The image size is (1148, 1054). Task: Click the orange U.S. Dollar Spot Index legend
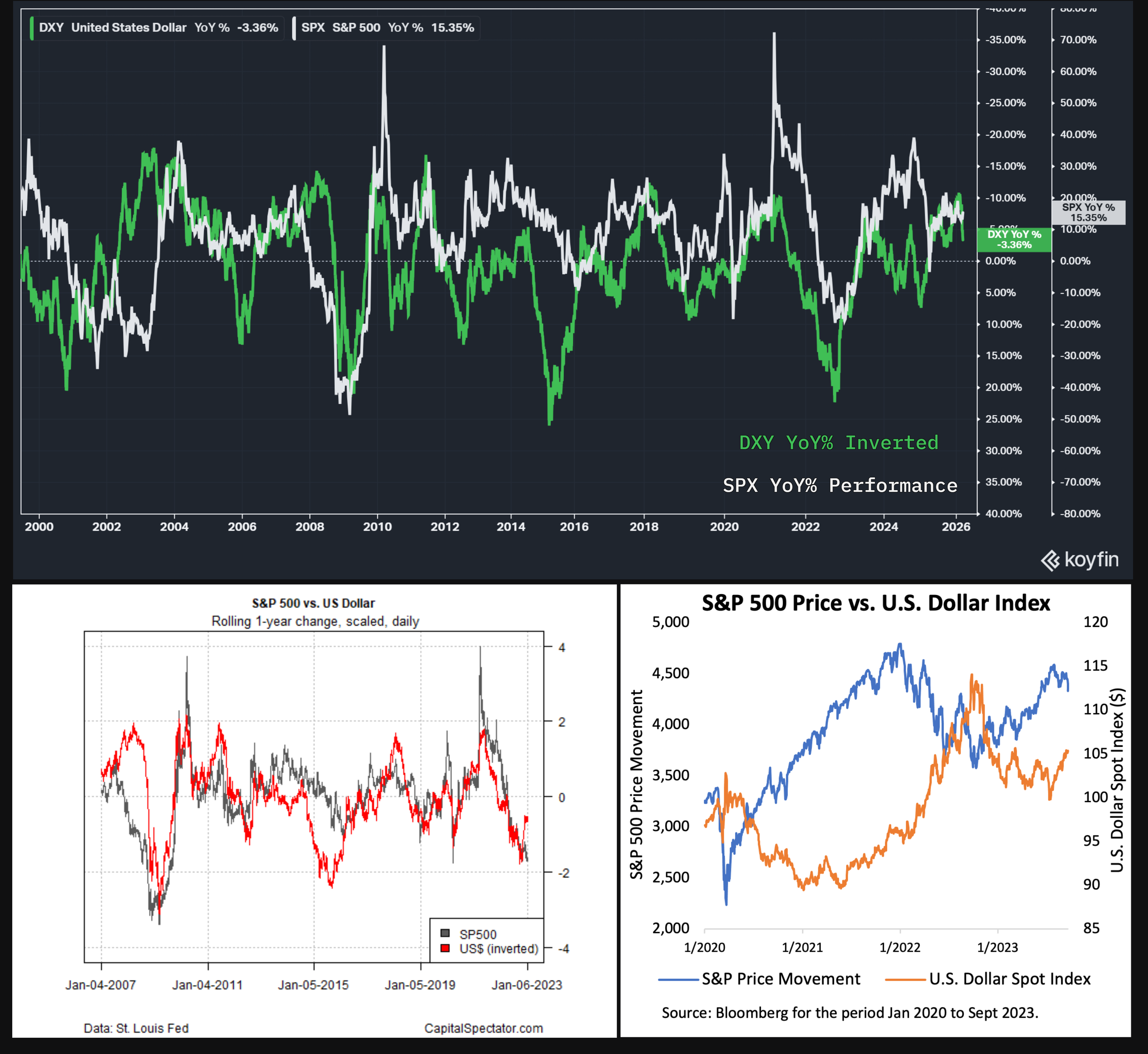point(987,979)
